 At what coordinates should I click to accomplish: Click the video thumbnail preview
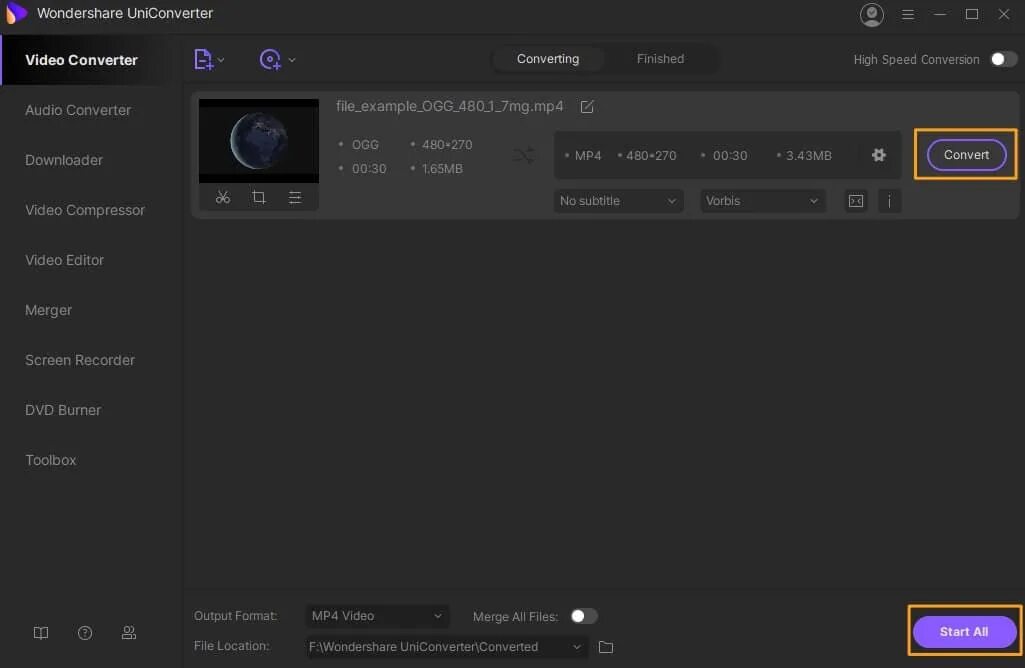coord(259,141)
